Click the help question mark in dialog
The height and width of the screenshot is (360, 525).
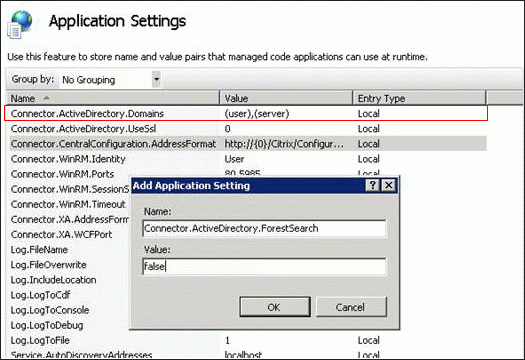tap(372, 185)
